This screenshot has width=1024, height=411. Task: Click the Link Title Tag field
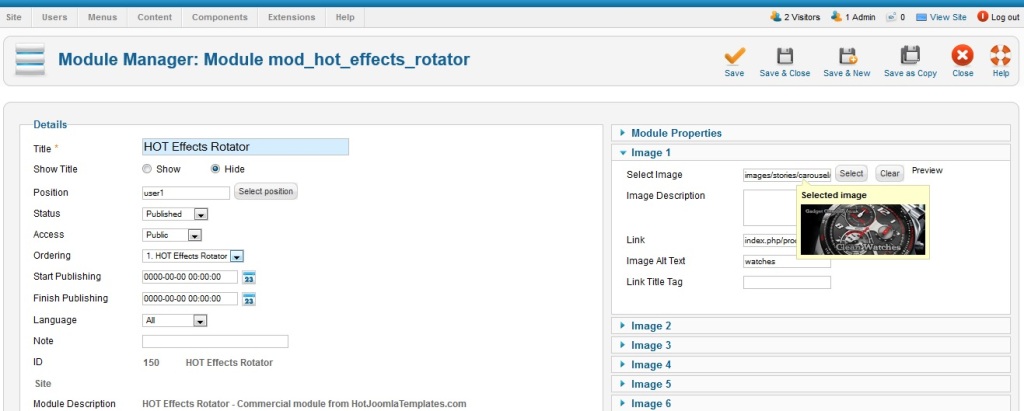[787, 282]
